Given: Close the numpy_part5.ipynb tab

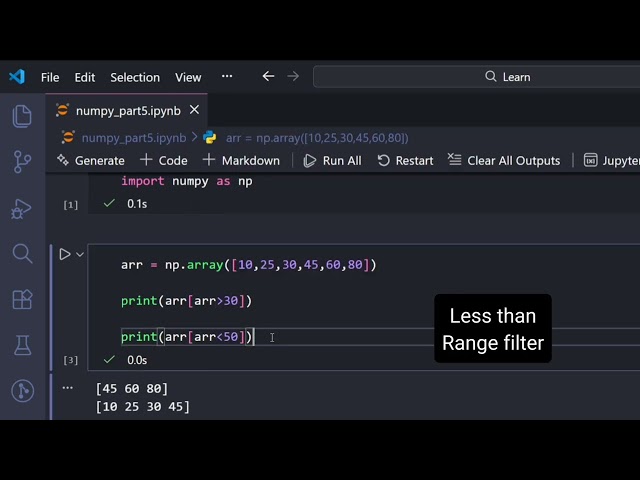Looking at the screenshot, I should point(194,110).
